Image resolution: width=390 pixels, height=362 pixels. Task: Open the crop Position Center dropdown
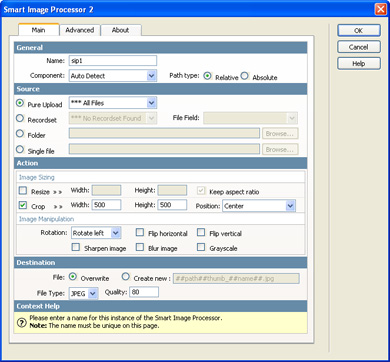259,206
